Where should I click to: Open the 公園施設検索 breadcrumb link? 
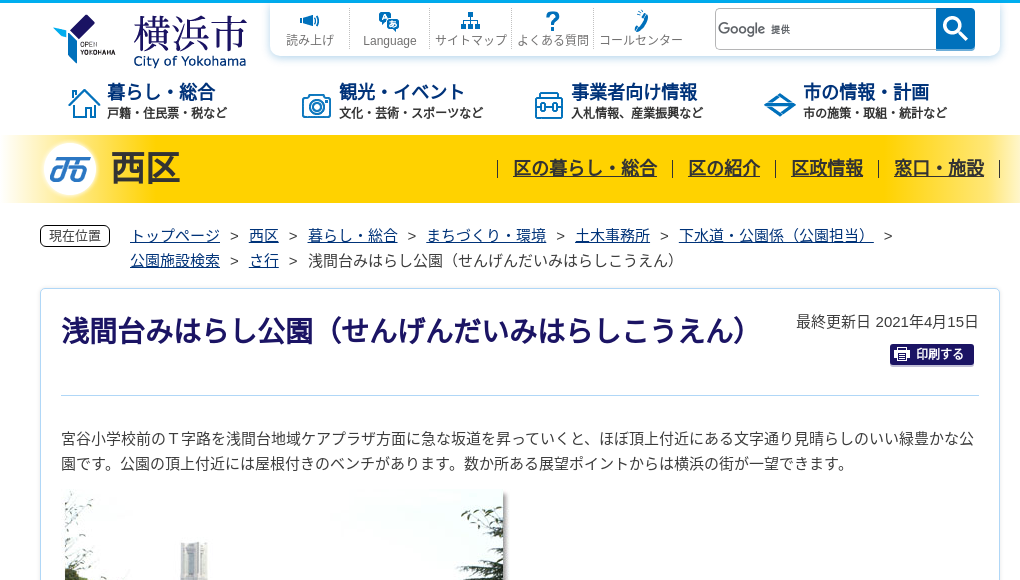[174, 260]
